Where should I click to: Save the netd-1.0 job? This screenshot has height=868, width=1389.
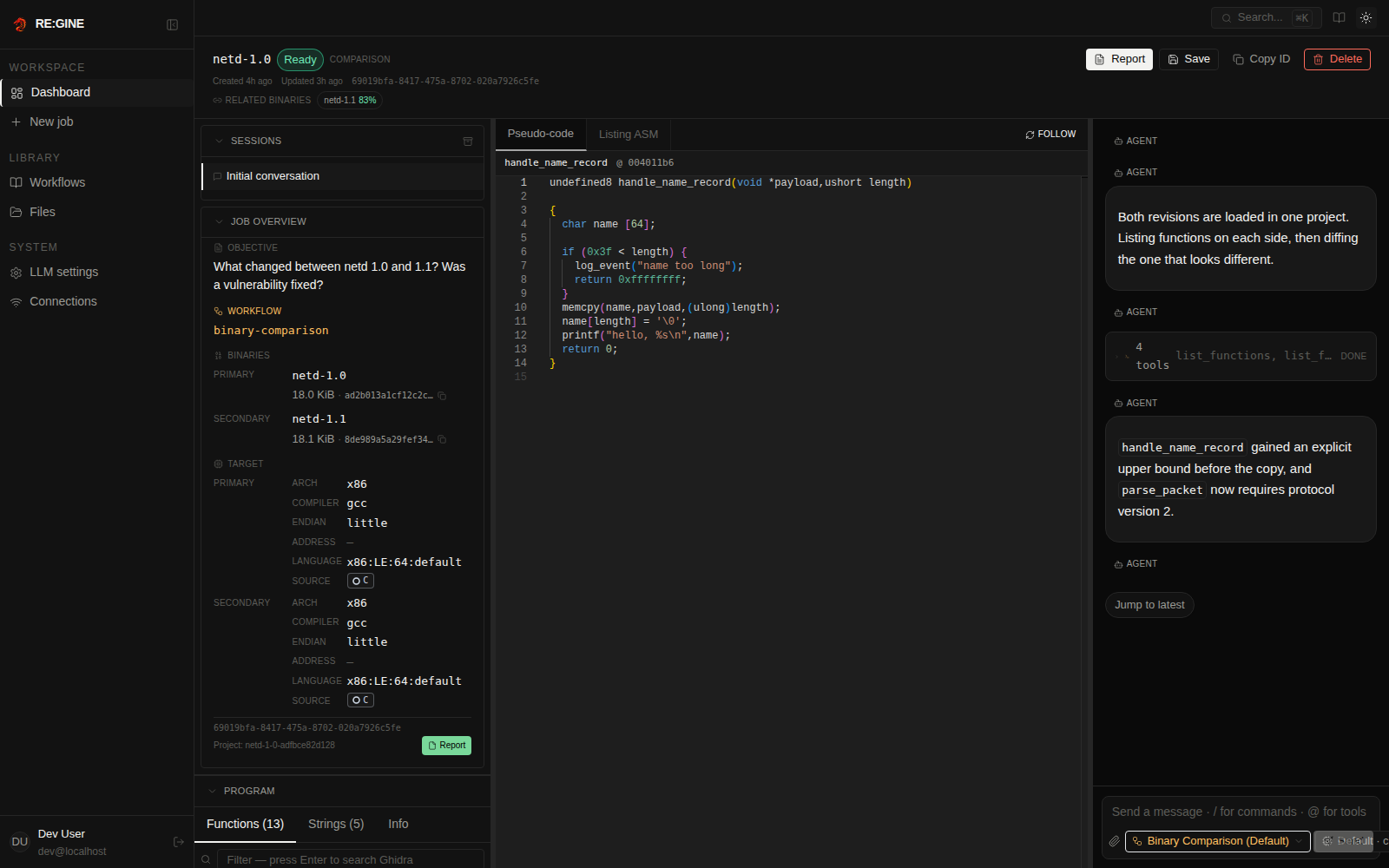[1188, 59]
